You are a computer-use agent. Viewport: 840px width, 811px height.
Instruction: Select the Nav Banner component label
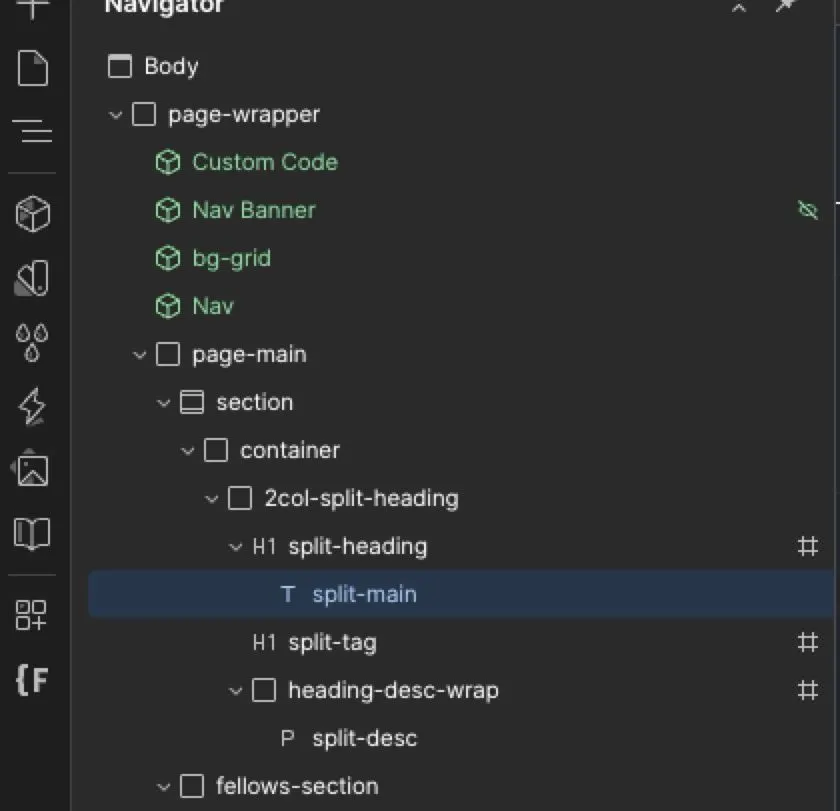coord(254,210)
